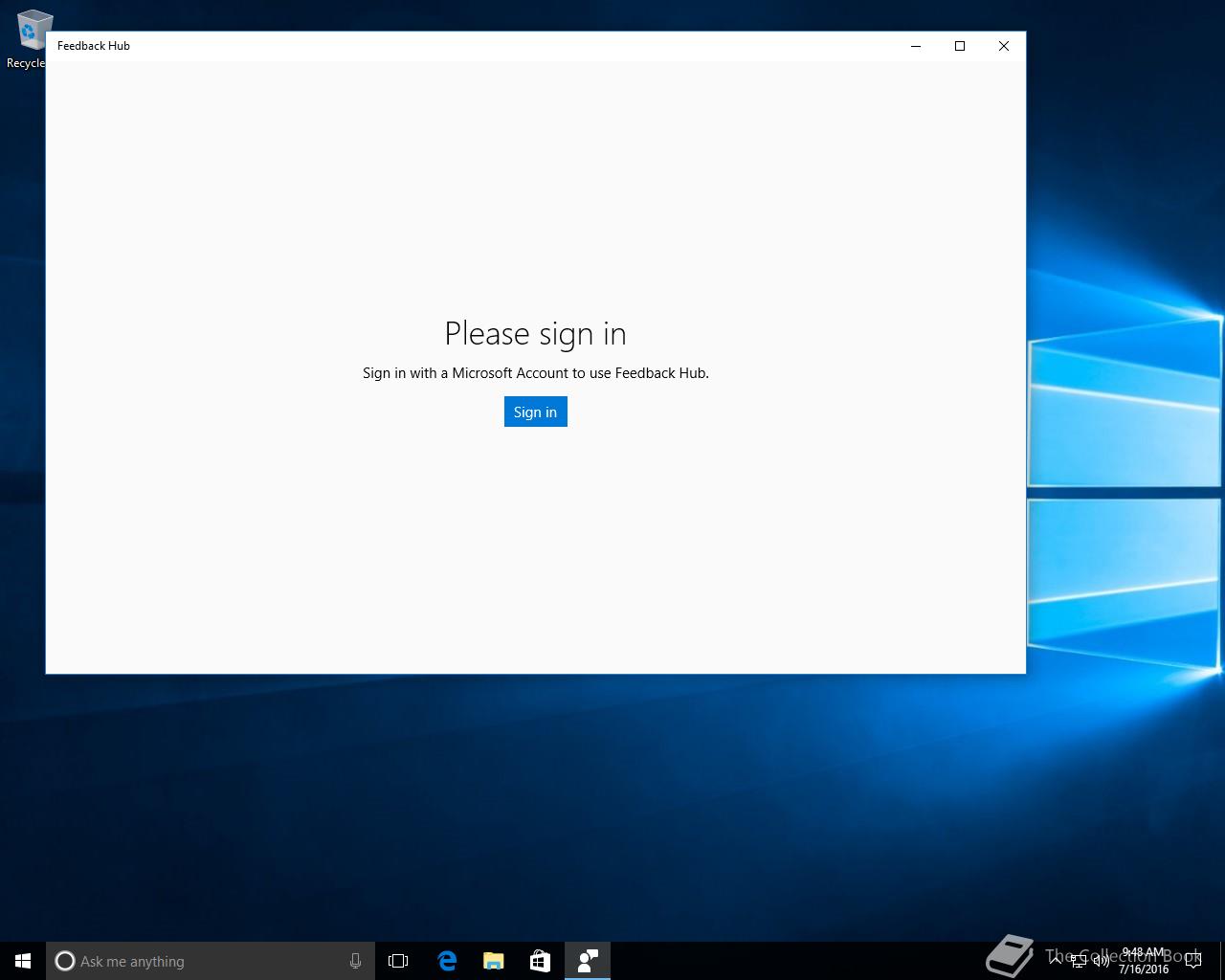1225x980 pixels.
Task: Open the Windows Store taskbar icon
Action: pyautogui.click(x=540, y=961)
